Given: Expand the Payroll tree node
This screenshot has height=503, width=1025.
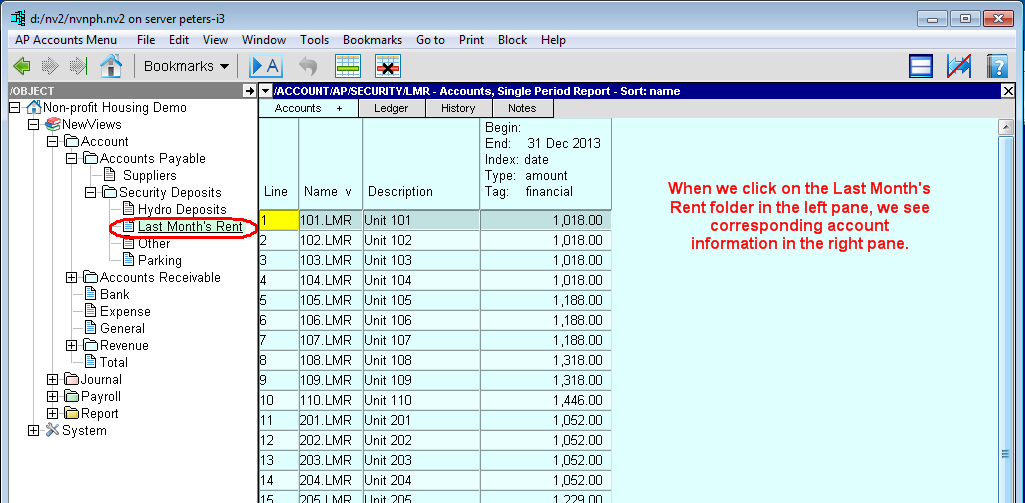Looking at the screenshot, I should pyautogui.click(x=53, y=397).
